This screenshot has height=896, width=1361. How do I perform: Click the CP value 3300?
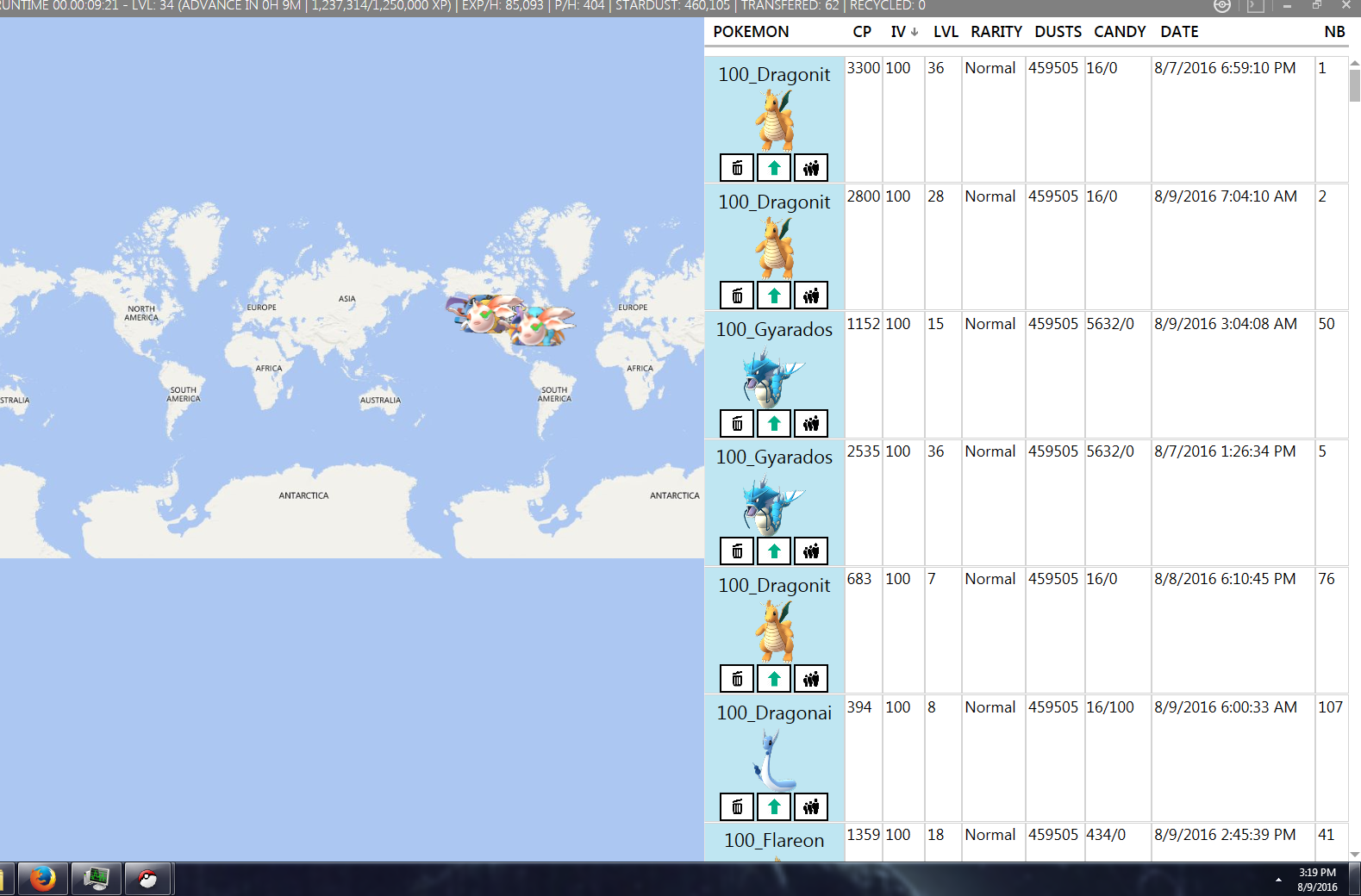(x=864, y=68)
